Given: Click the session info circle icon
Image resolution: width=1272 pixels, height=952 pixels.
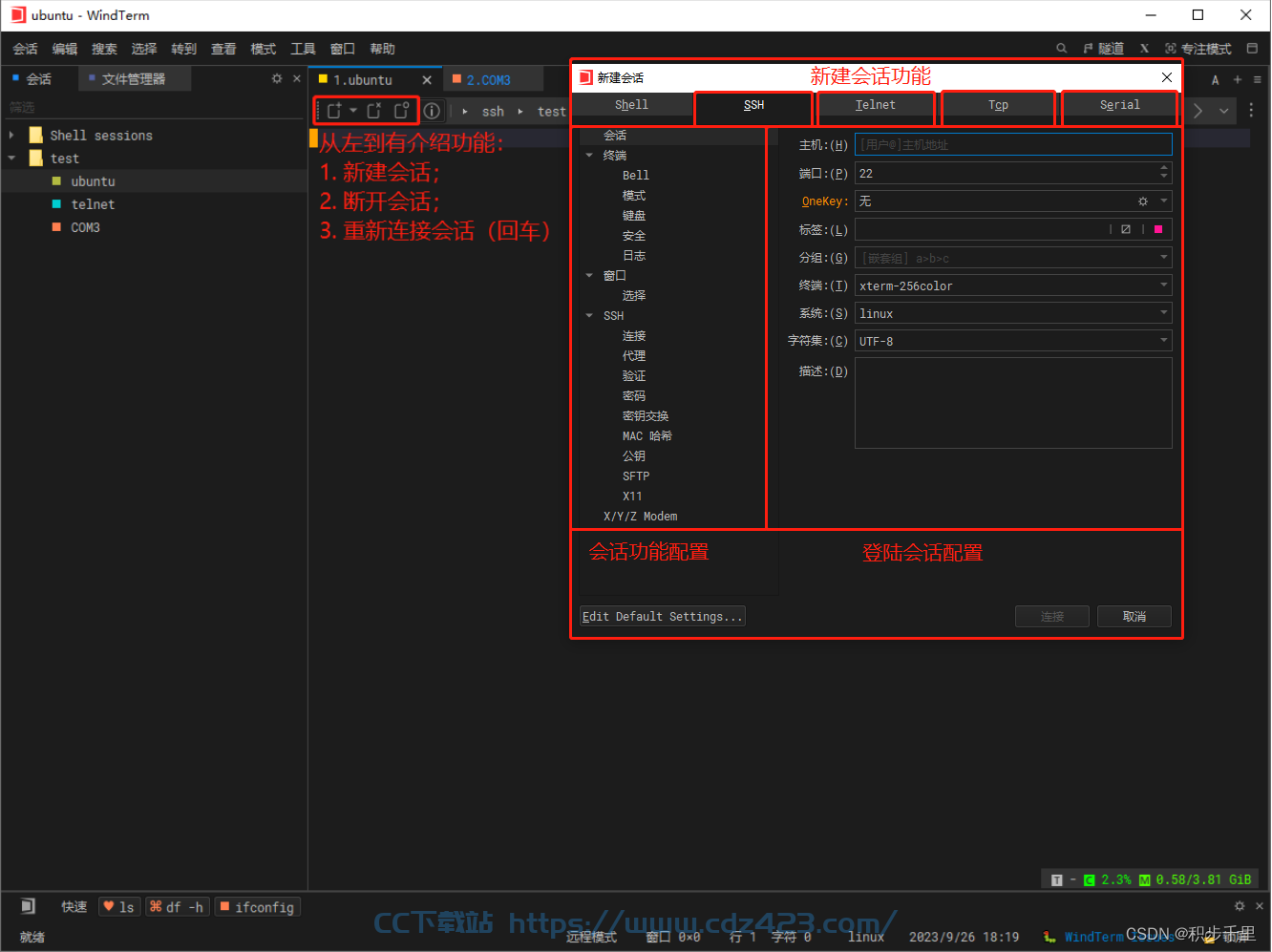Looking at the screenshot, I should (x=432, y=111).
